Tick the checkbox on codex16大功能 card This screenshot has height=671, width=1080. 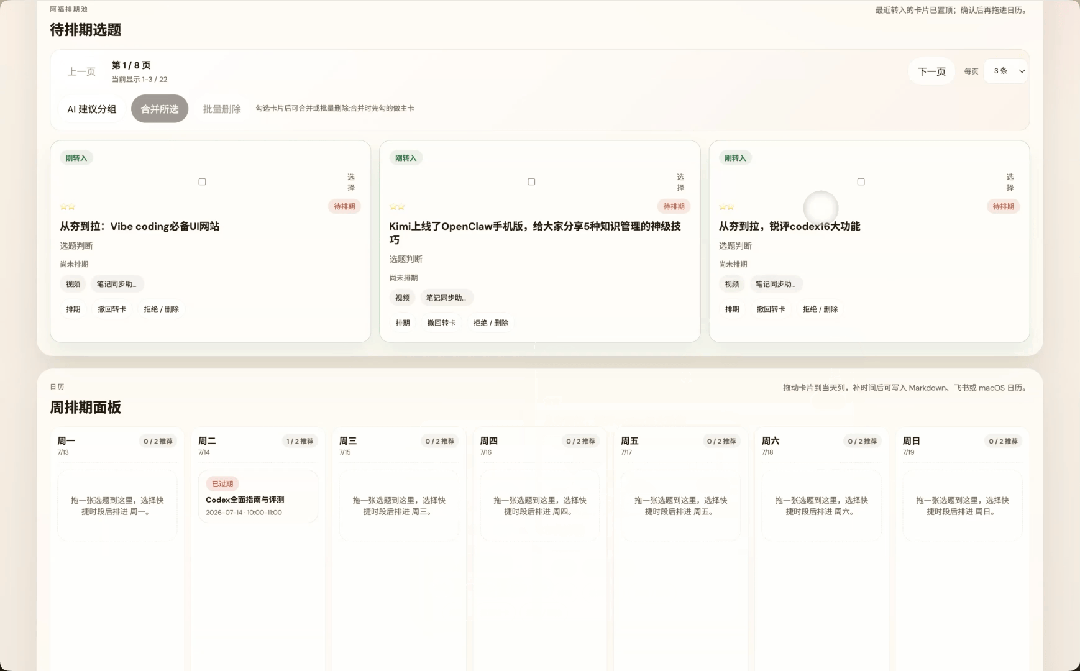[x=861, y=182]
